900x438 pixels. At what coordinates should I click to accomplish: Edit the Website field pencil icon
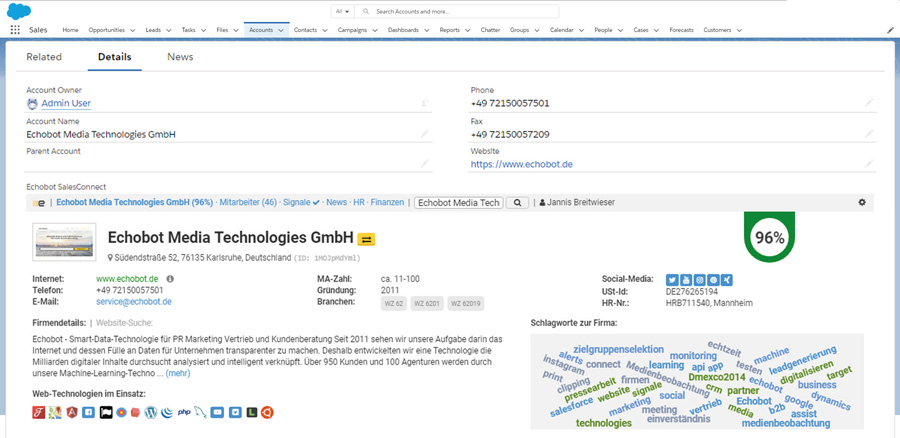tap(870, 164)
